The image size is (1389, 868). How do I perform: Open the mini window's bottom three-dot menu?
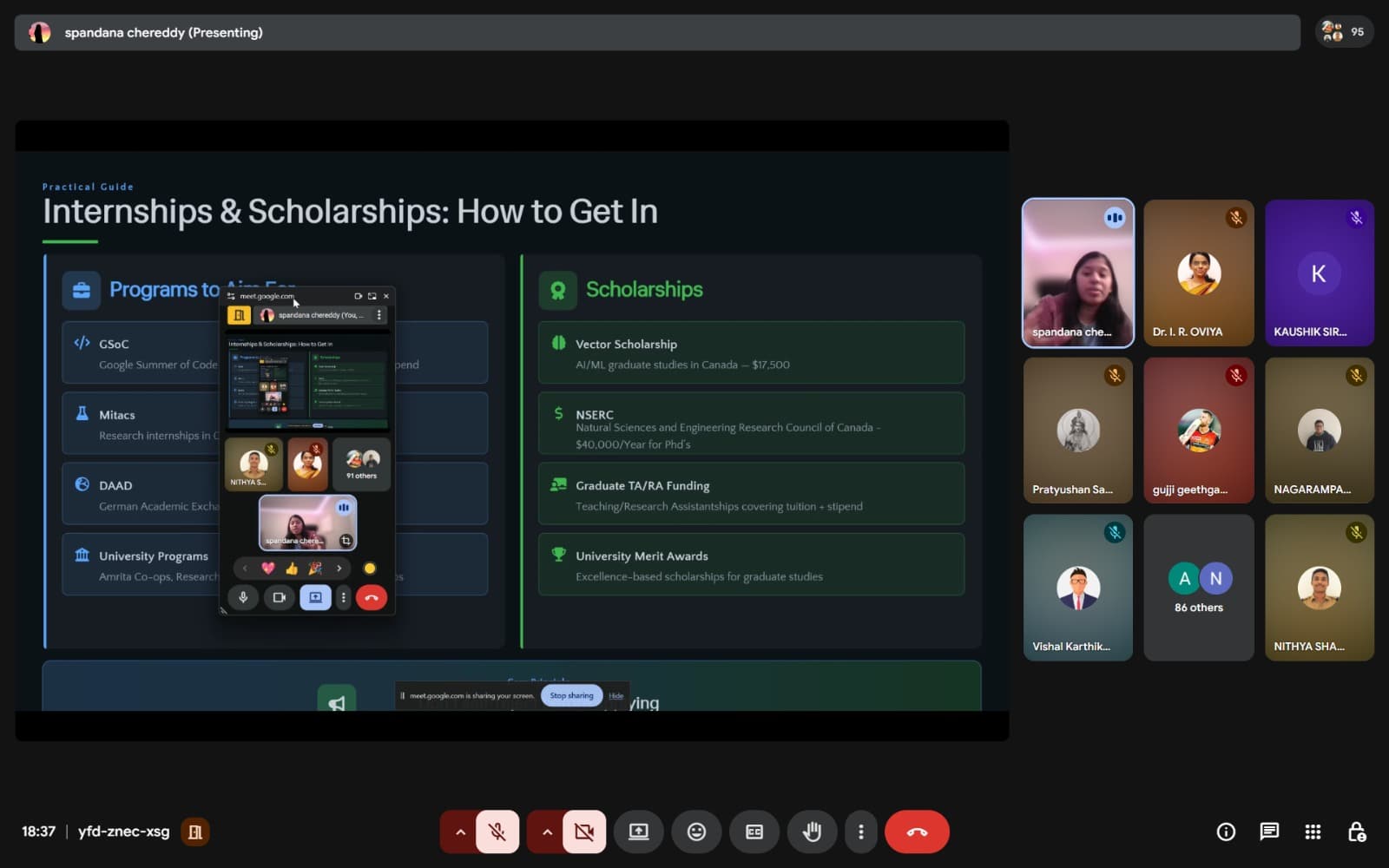344,597
